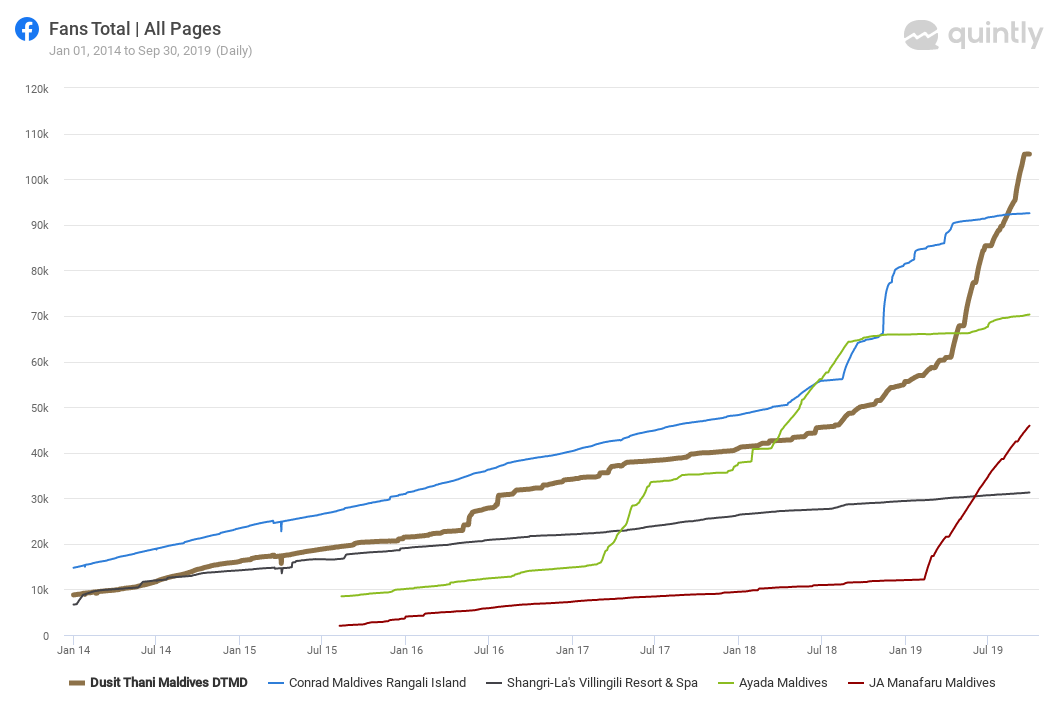Click the end point of the dark red JA Manafaru line

pos(1029,426)
